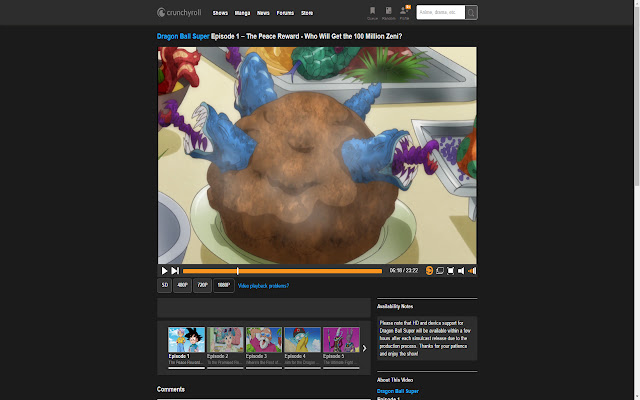Screen dimensions: 640x400
Task: Skip to next episode with player button
Action: click(175, 270)
